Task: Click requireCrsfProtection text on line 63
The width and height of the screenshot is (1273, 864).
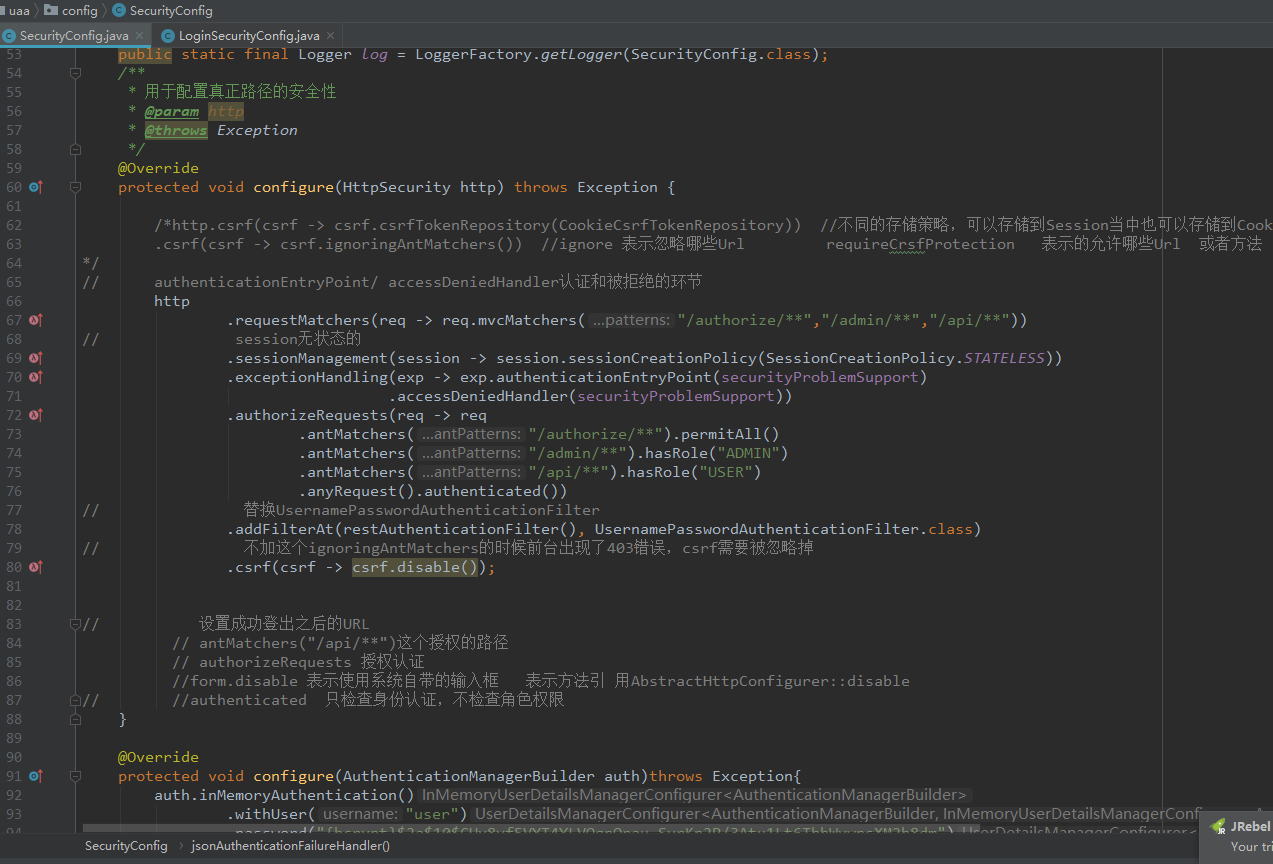Action: click(920, 244)
